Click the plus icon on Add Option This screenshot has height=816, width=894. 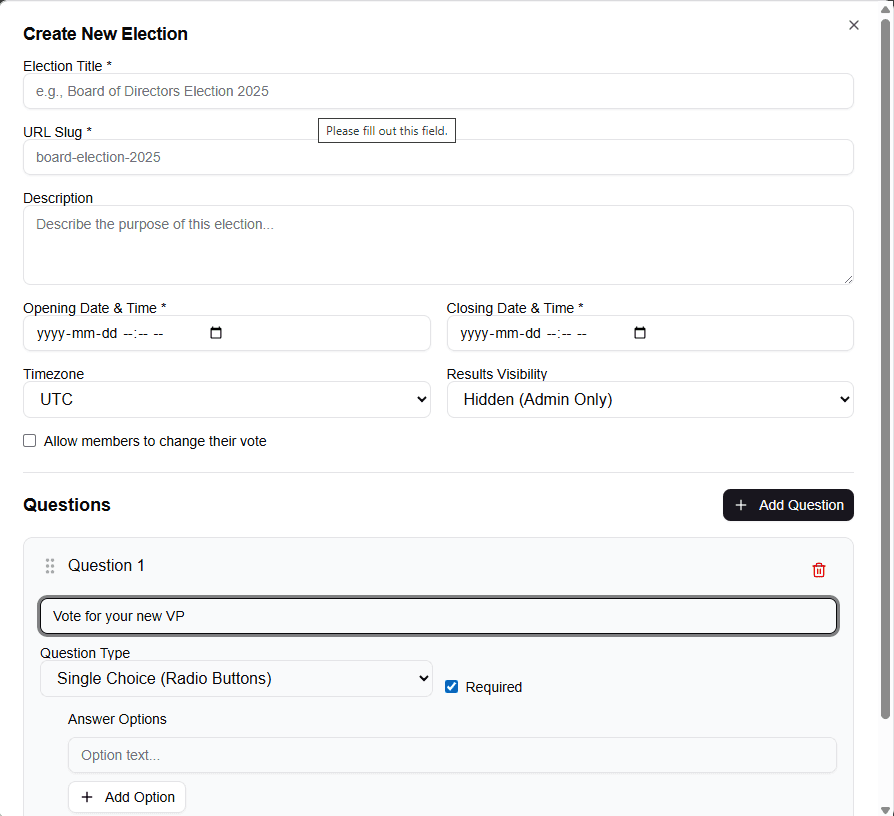(x=88, y=797)
